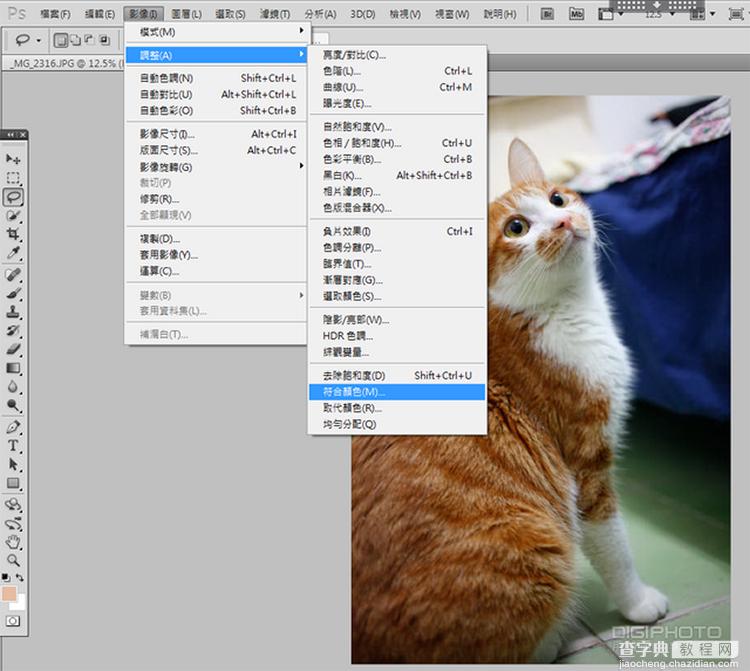Select the Hand tool

point(13,542)
